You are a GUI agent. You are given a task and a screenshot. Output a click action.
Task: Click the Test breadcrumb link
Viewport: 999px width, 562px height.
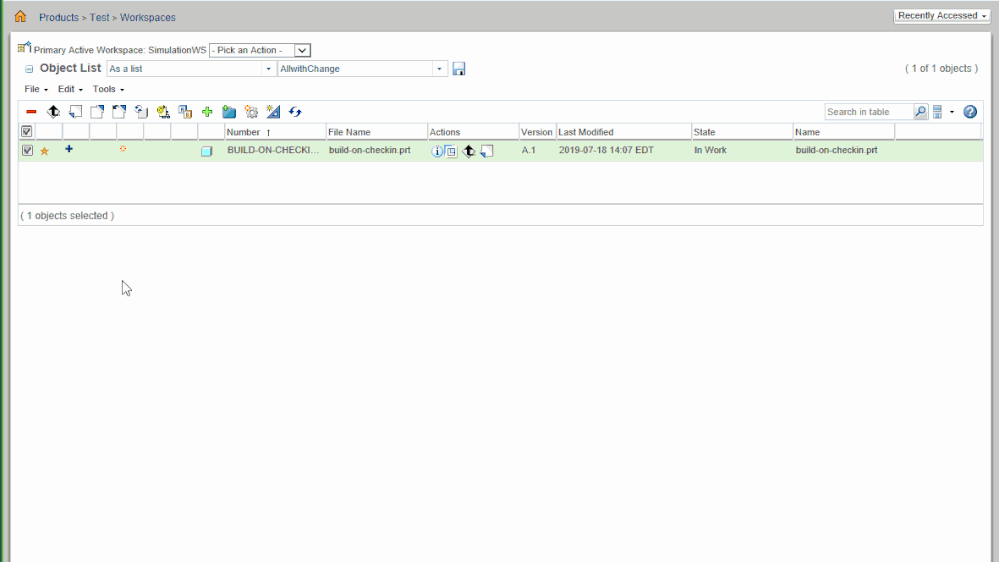99,17
